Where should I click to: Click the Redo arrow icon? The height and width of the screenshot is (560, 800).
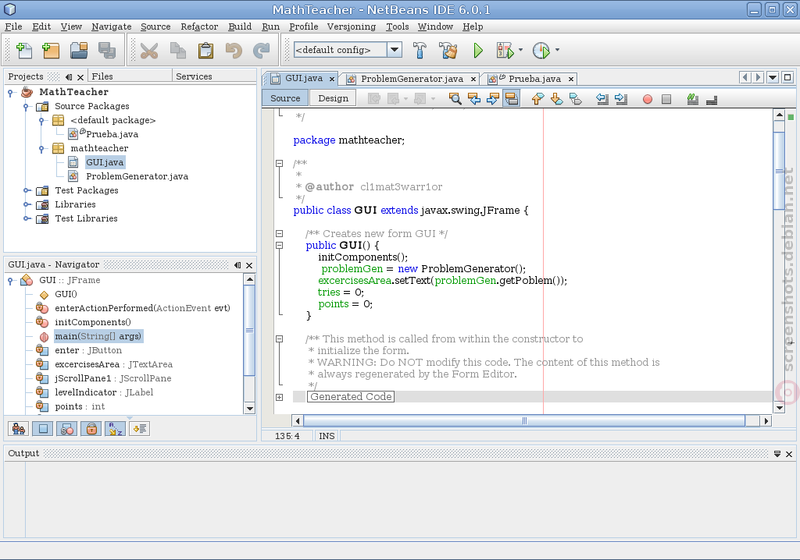tap(262, 50)
